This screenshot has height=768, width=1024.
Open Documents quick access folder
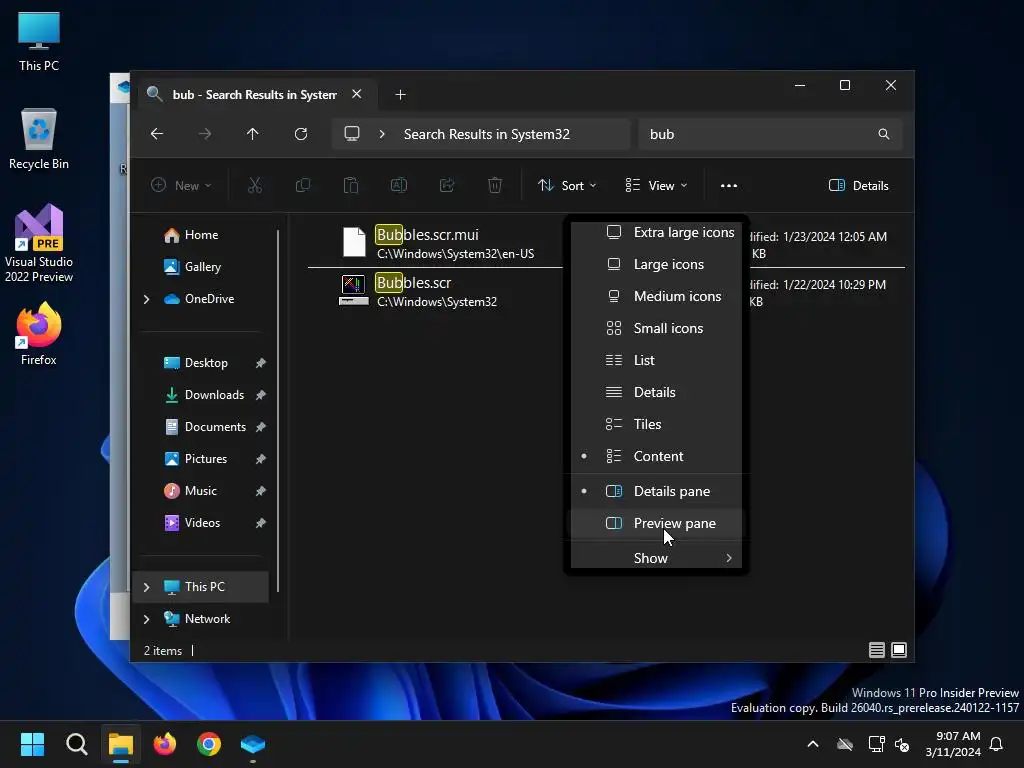(201, 426)
